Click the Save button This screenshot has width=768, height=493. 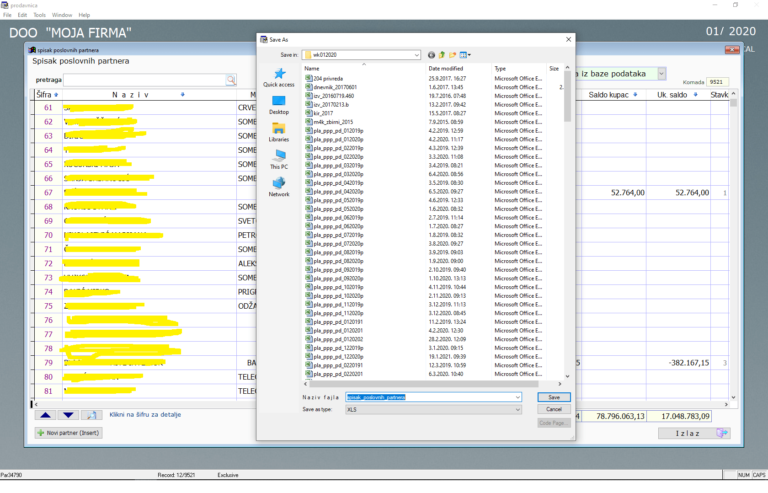pos(553,397)
